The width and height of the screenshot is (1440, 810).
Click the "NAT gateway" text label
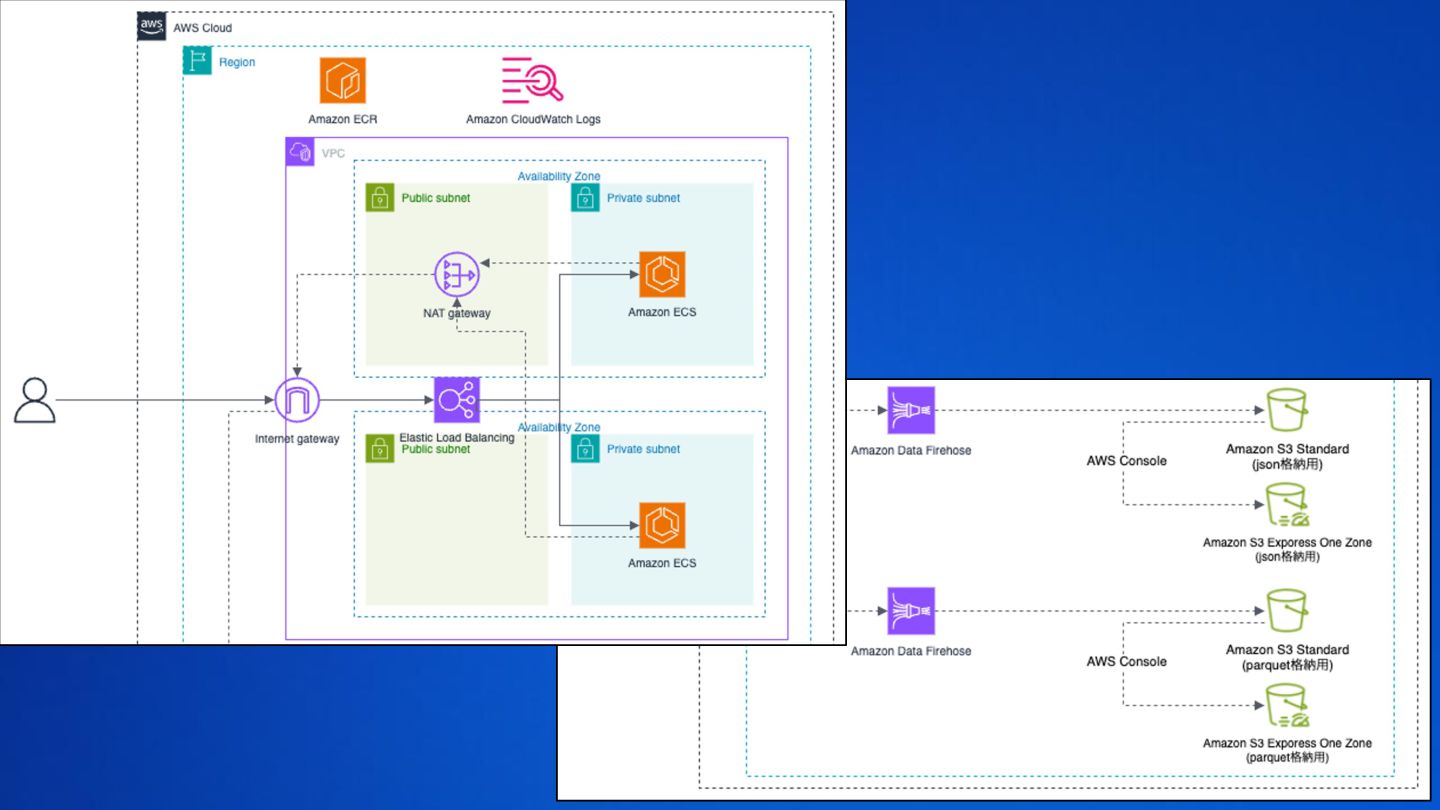457,313
